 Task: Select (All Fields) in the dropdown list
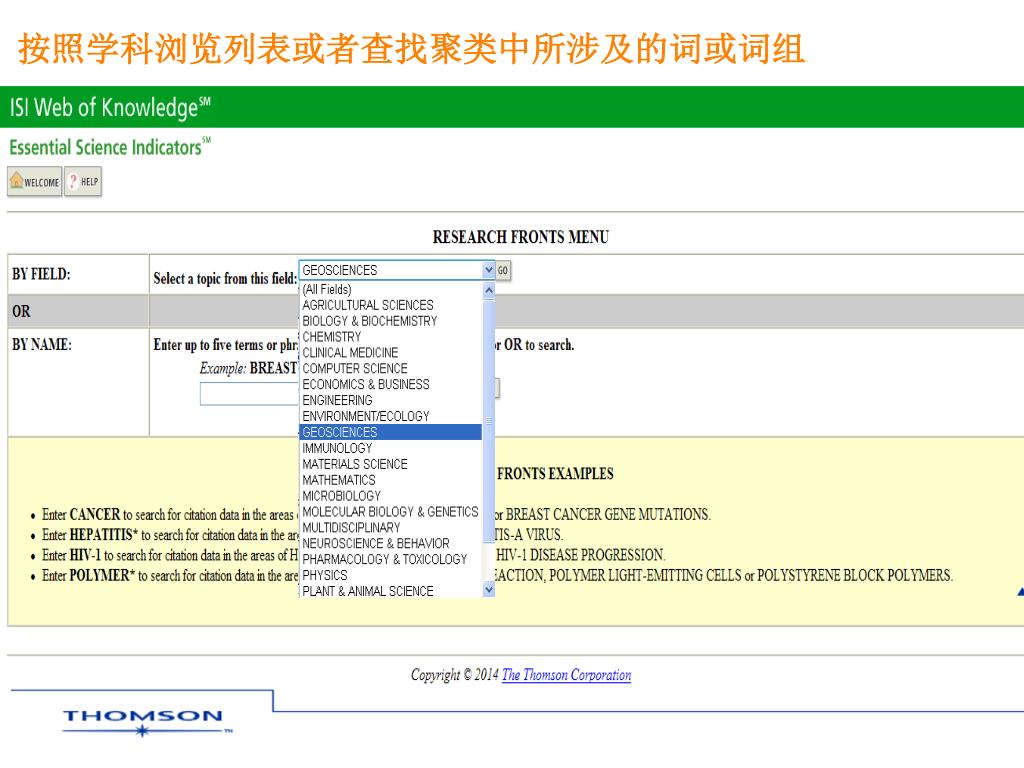click(390, 289)
